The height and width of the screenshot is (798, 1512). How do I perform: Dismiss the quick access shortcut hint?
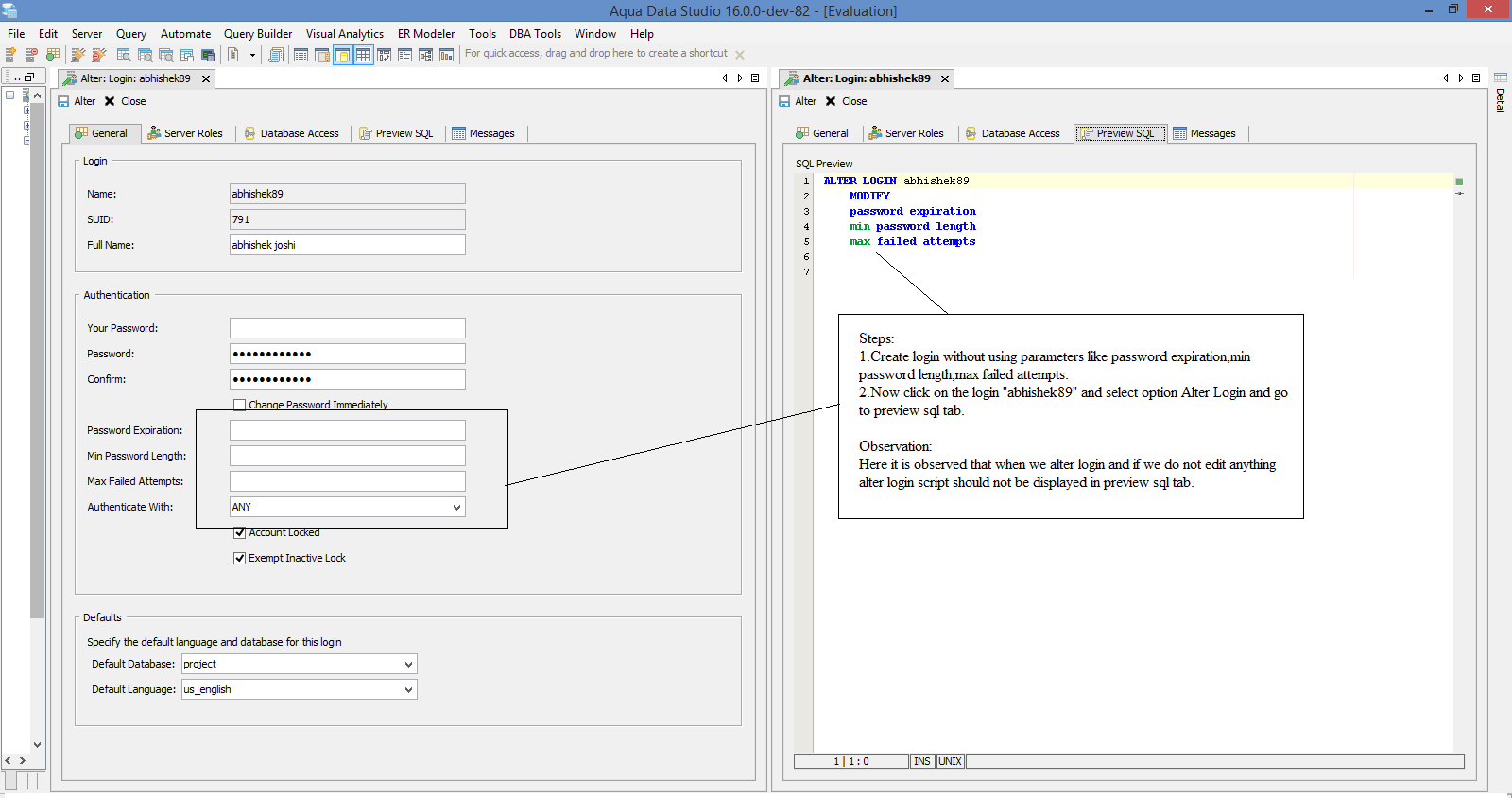(740, 55)
